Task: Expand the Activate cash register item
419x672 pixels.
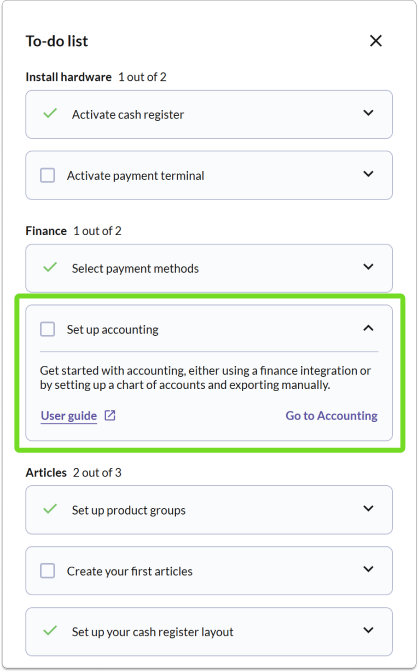Action: coord(368,113)
